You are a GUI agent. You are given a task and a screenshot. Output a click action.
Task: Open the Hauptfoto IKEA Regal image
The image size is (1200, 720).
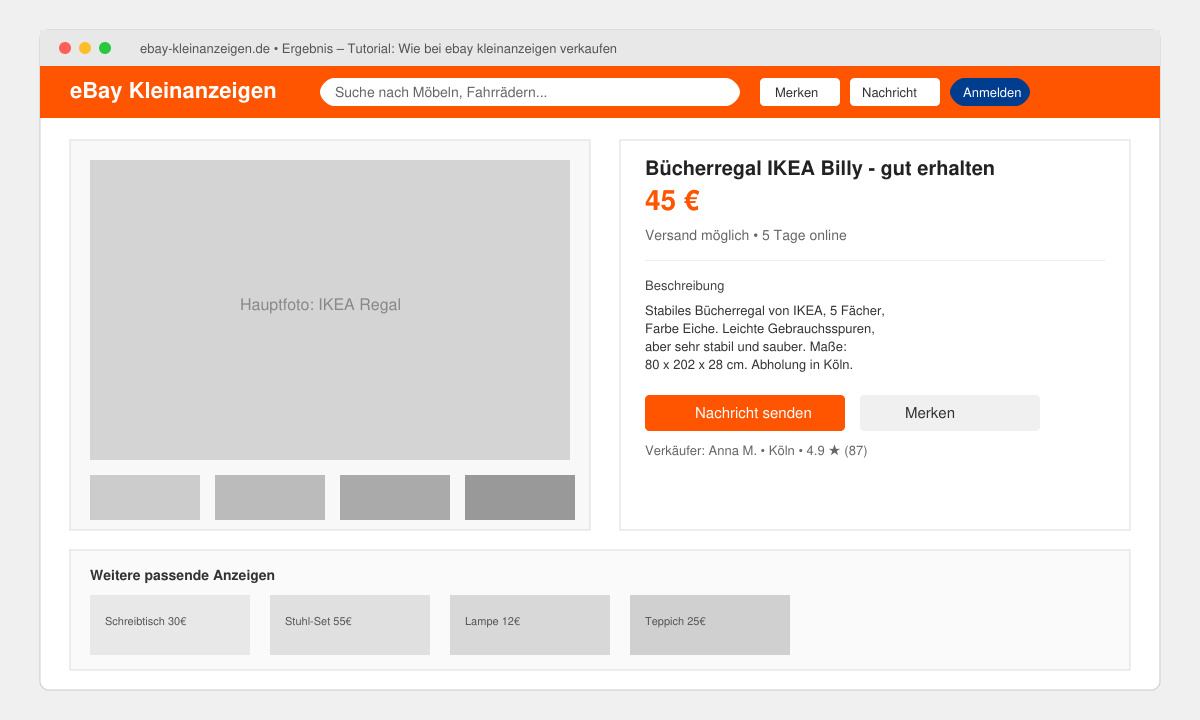[x=330, y=310]
